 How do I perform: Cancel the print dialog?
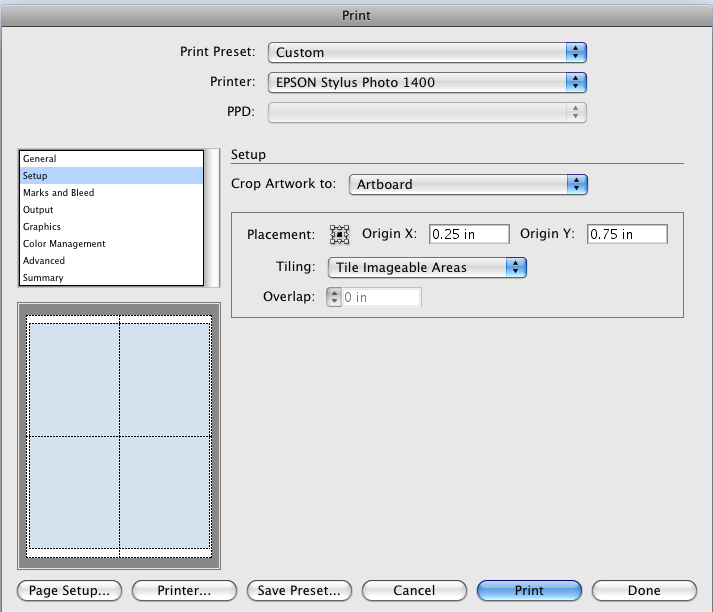click(414, 591)
